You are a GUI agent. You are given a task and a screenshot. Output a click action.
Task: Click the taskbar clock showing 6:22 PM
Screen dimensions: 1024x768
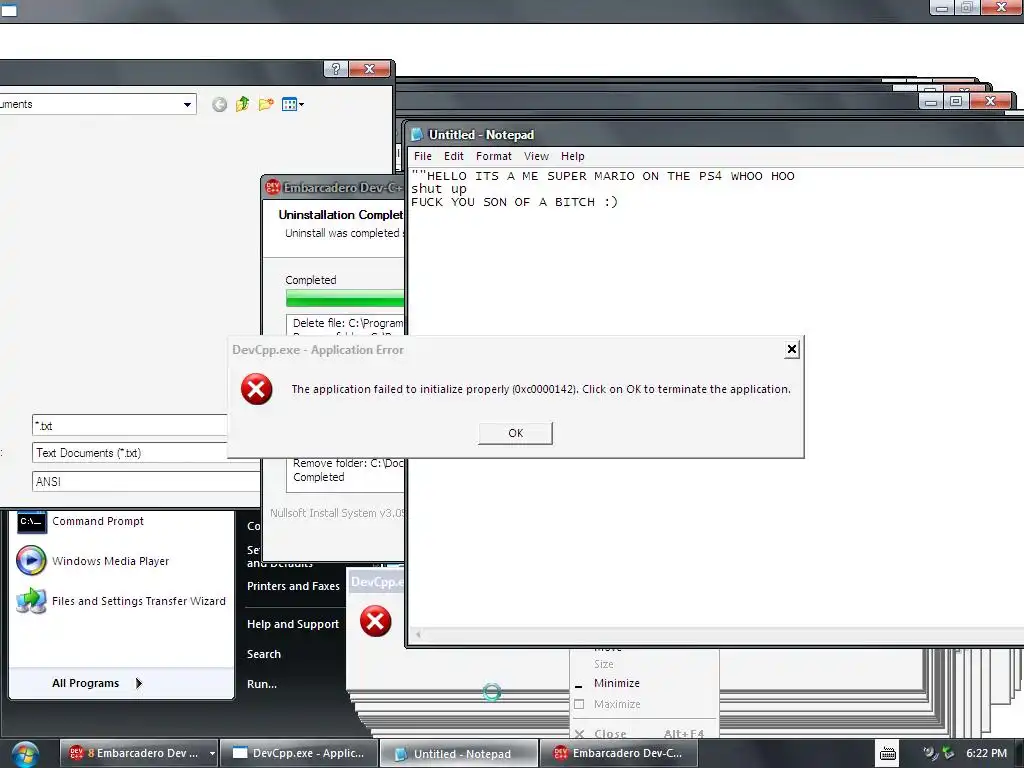986,753
